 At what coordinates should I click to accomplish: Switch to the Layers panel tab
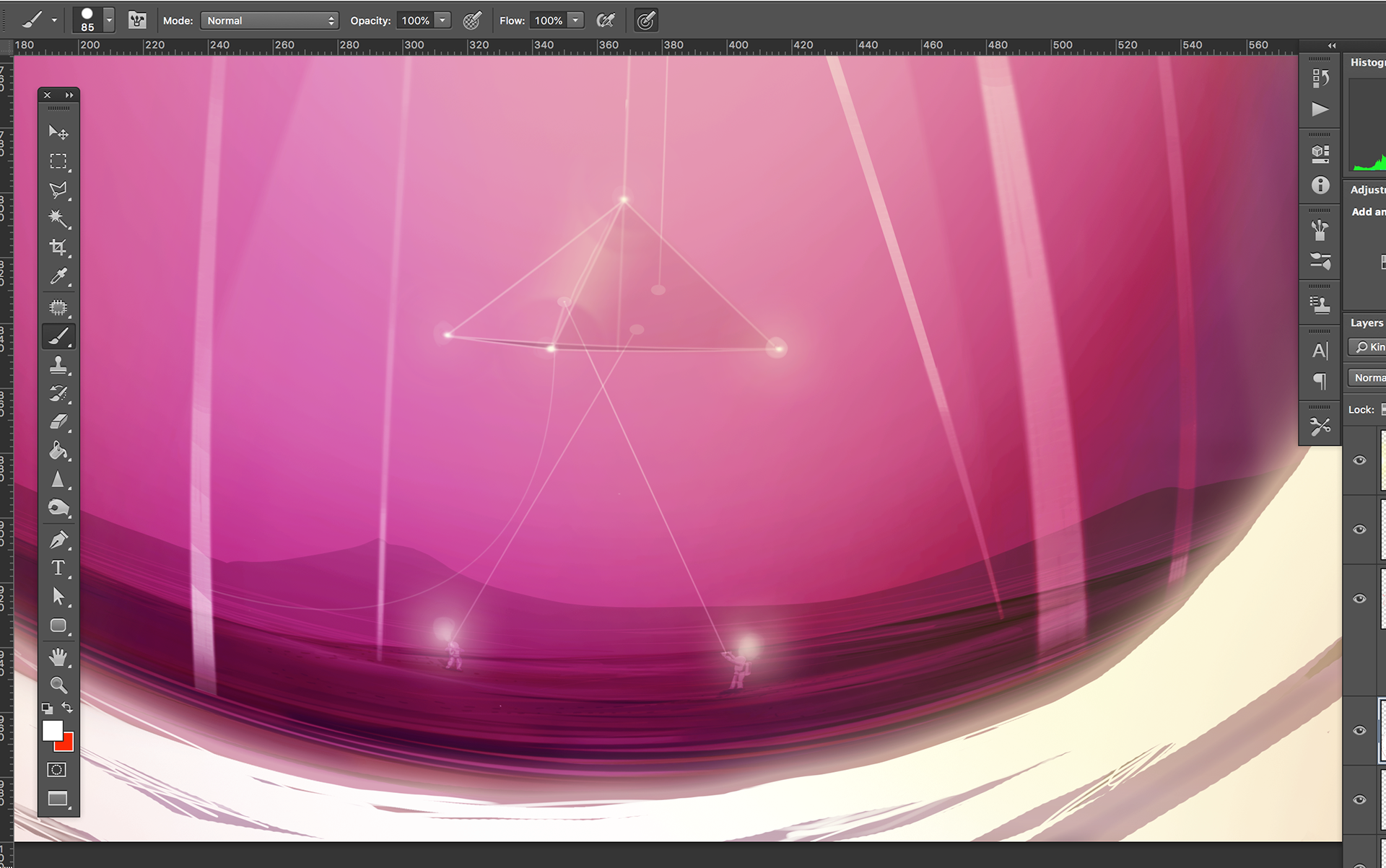1367,323
